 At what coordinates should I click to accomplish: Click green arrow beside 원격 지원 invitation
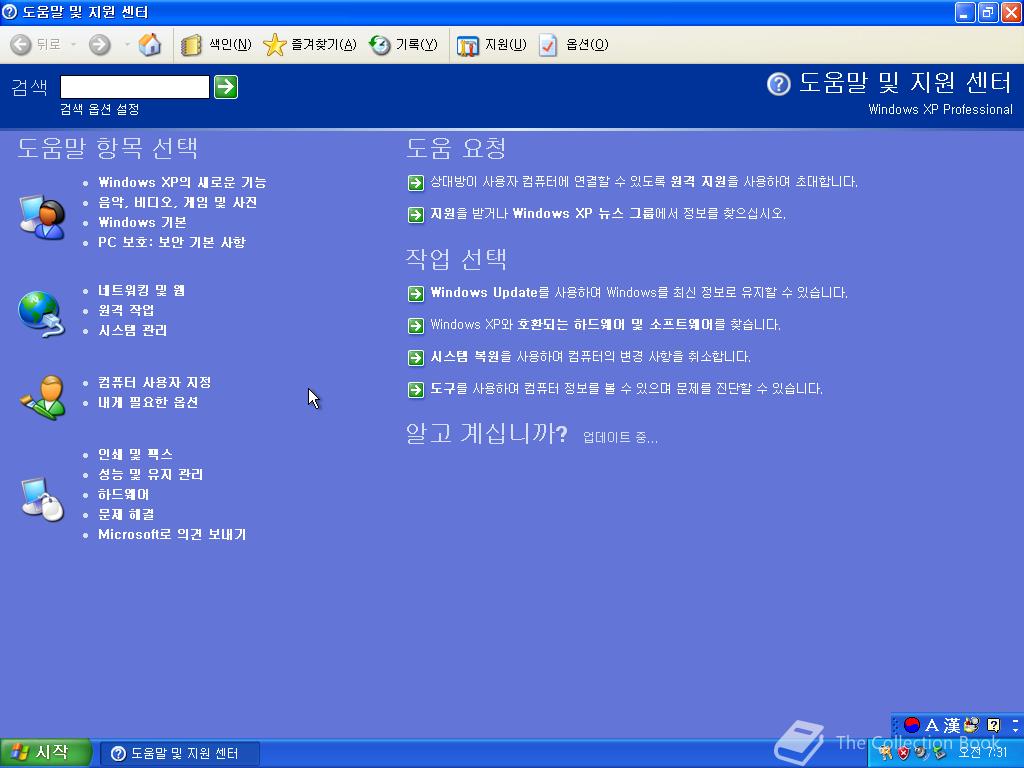(416, 183)
